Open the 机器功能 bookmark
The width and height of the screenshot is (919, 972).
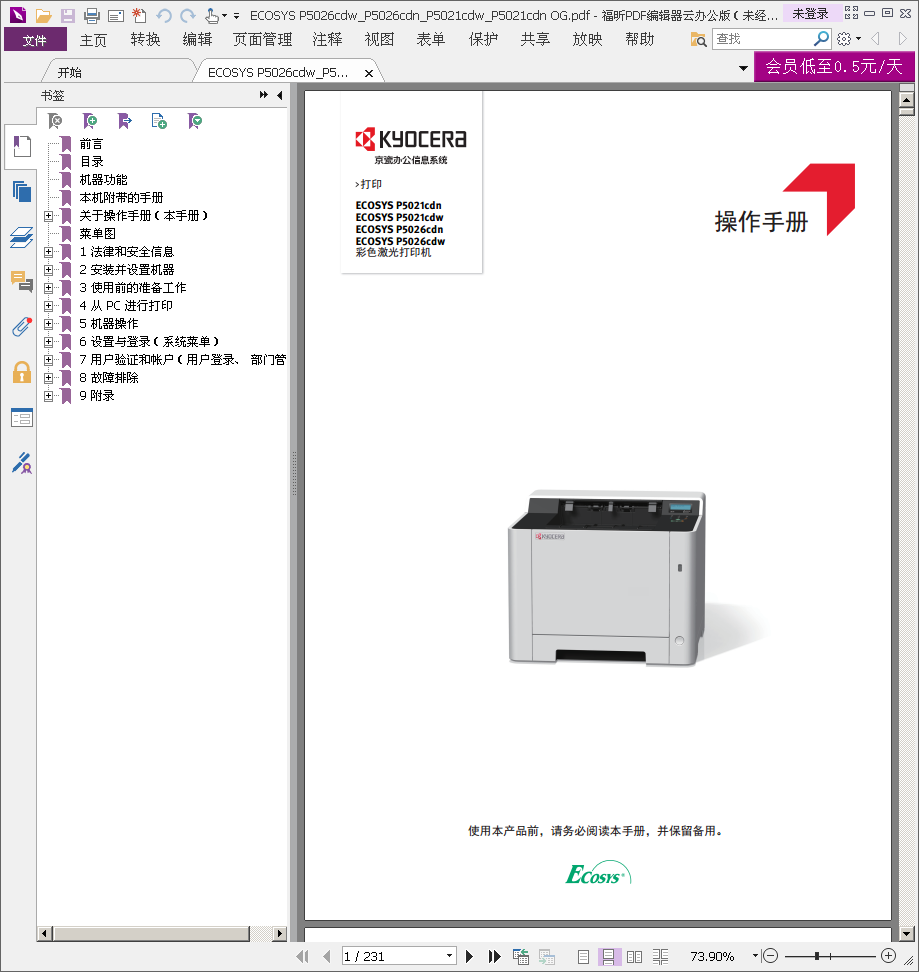[103, 180]
